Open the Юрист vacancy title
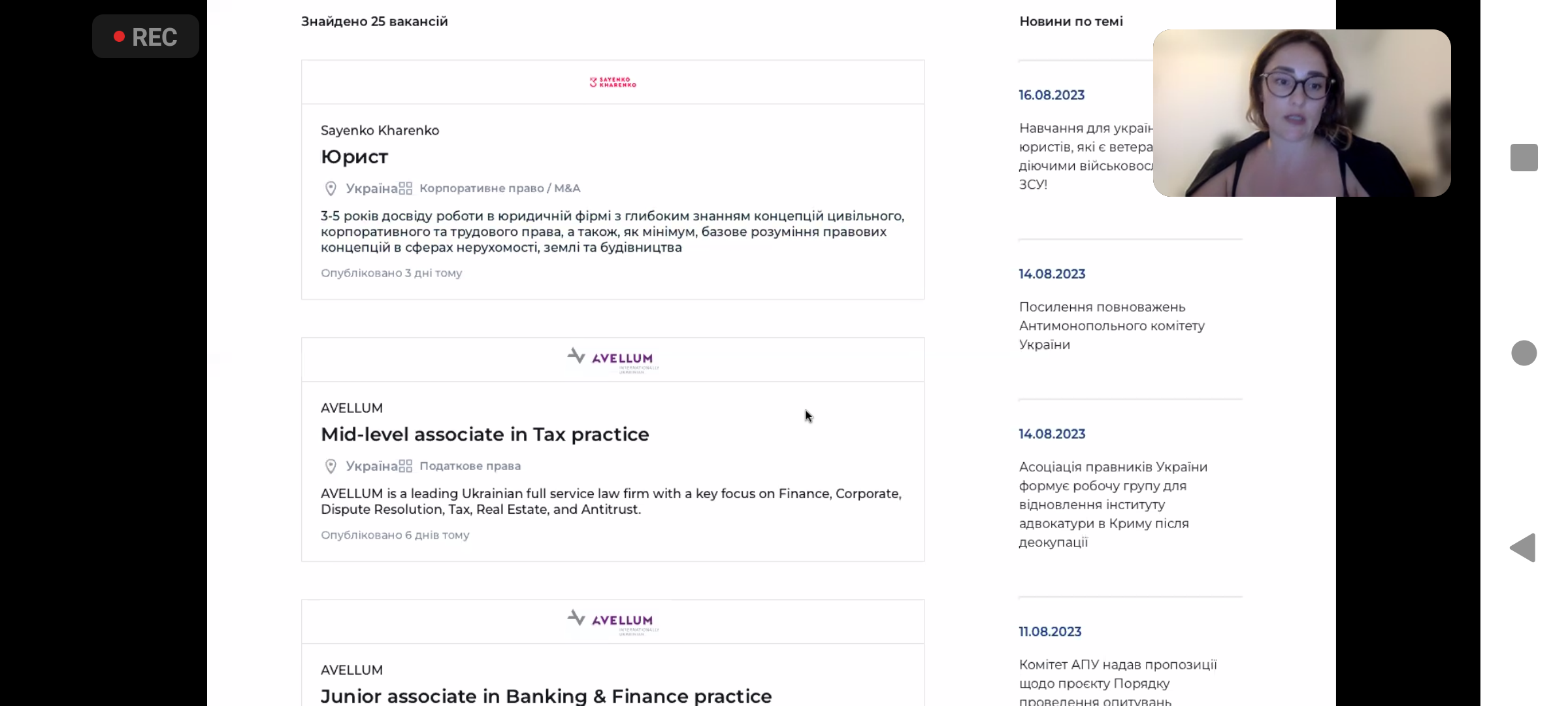The width and height of the screenshot is (1568, 706). (x=354, y=157)
